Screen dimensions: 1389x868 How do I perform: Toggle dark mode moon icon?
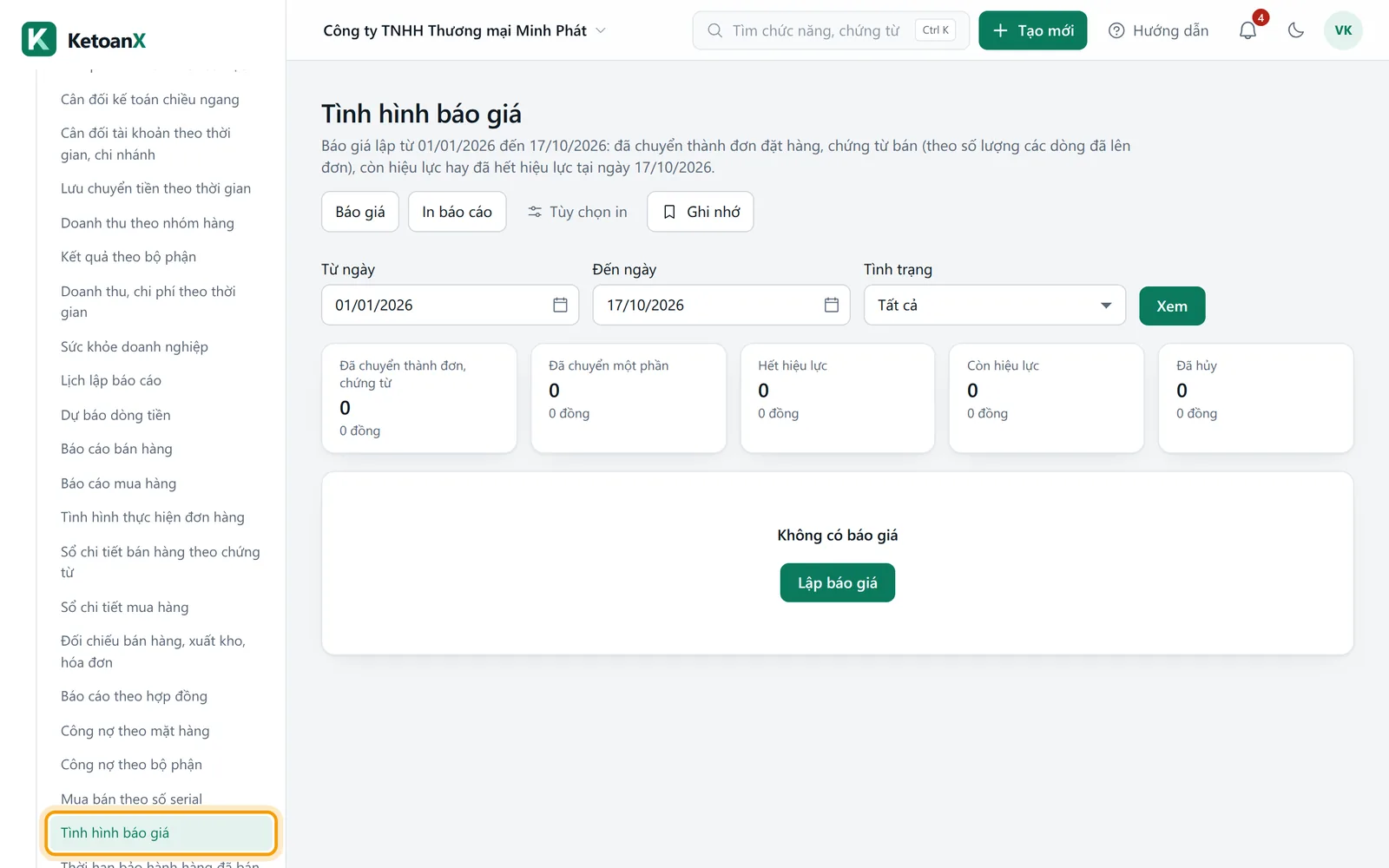click(1296, 30)
